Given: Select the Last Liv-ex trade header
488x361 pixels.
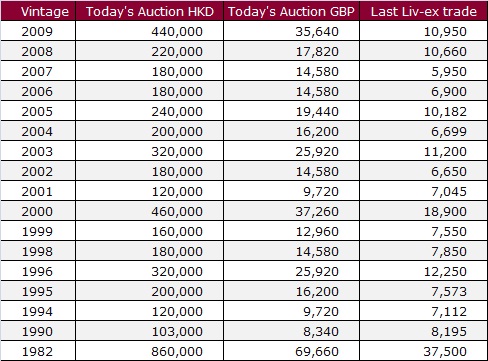Looking at the screenshot, I should [x=424, y=12].
